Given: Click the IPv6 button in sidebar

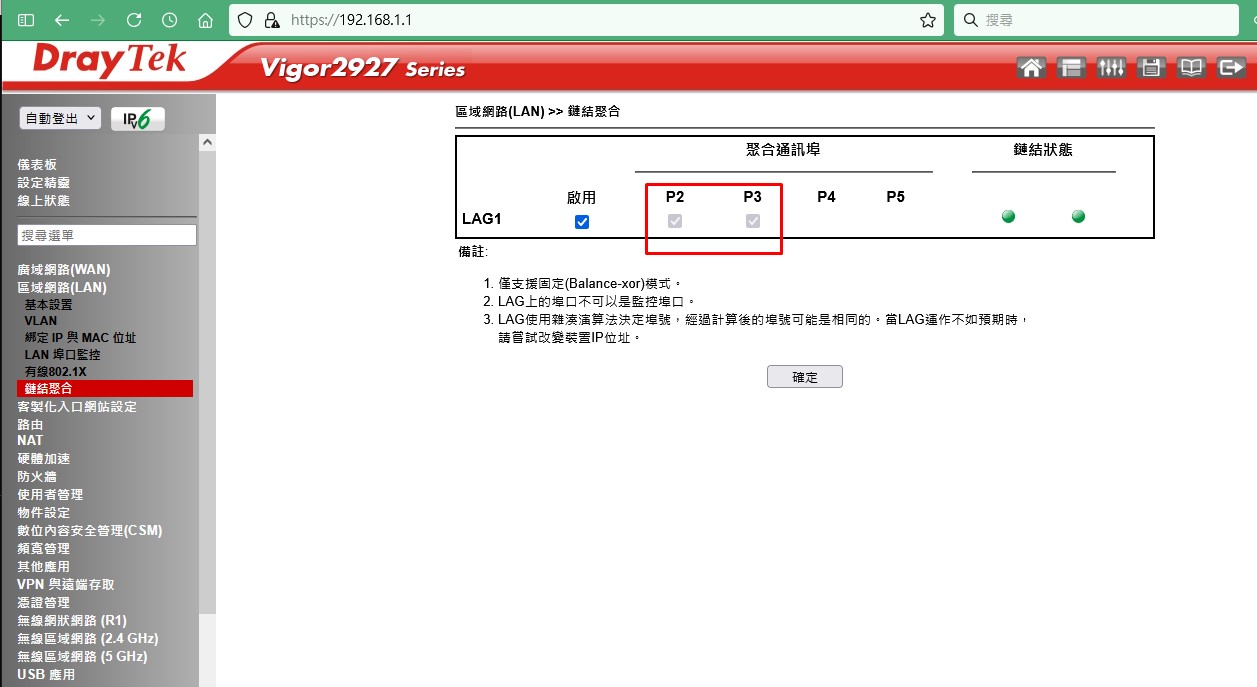Looking at the screenshot, I should pyautogui.click(x=137, y=119).
